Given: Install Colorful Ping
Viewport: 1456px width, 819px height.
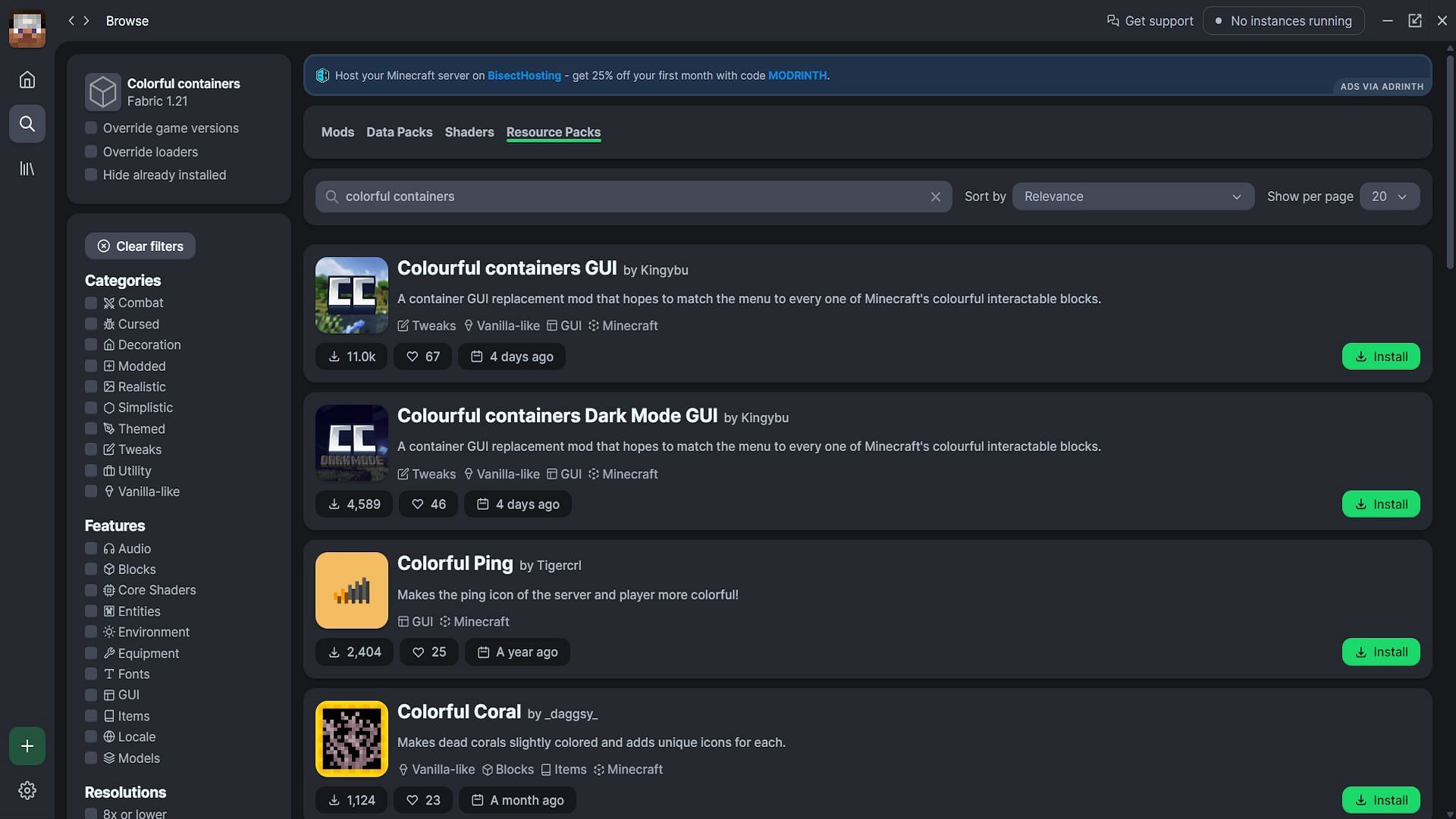Looking at the screenshot, I should pos(1381,652).
